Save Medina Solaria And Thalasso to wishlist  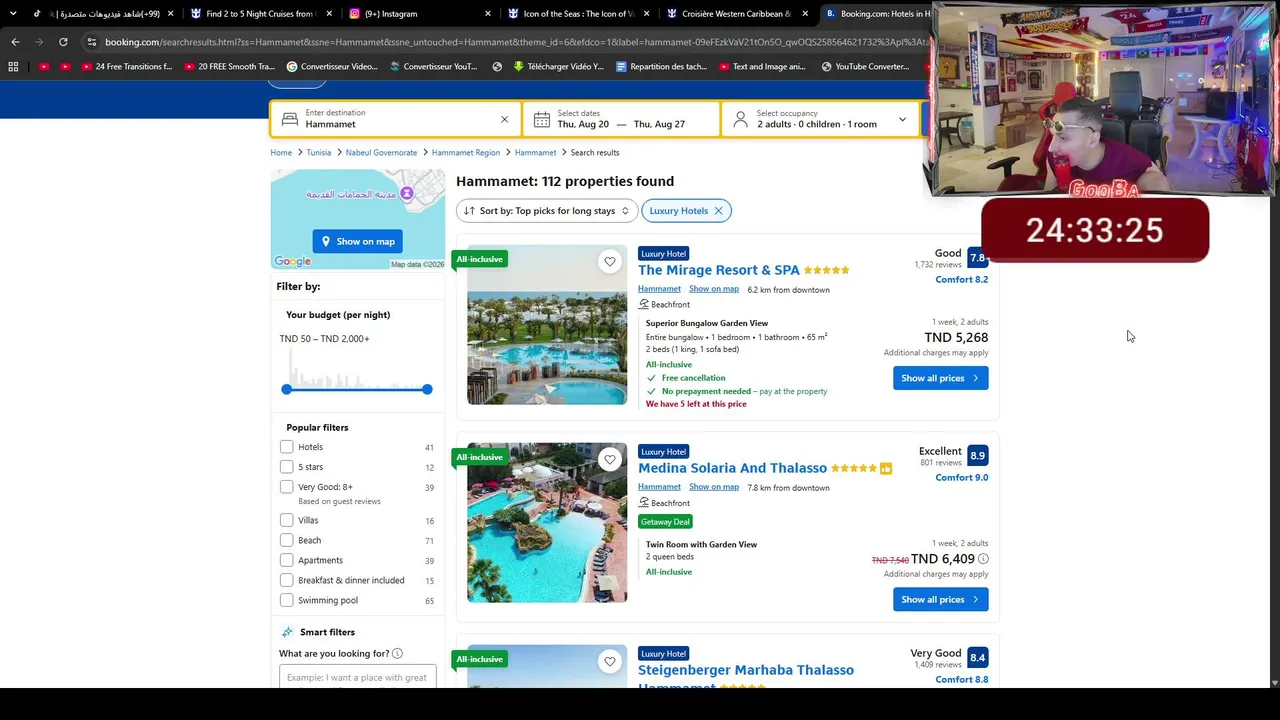pyautogui.click(x=610, y=459)
